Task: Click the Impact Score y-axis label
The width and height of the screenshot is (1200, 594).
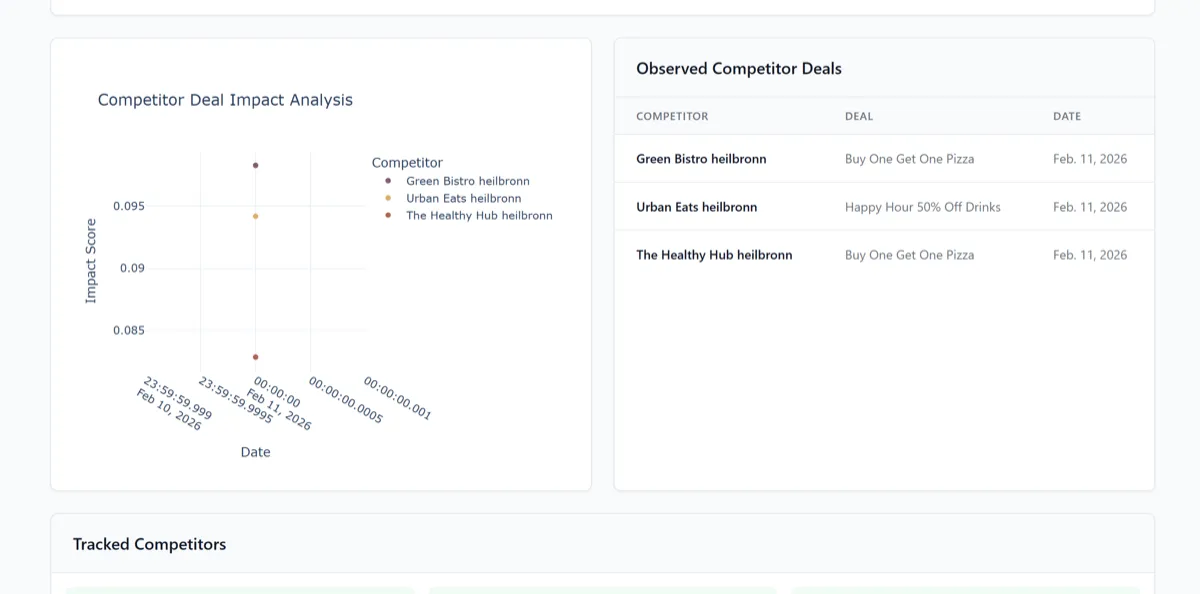Action: [x=91, y=261]
